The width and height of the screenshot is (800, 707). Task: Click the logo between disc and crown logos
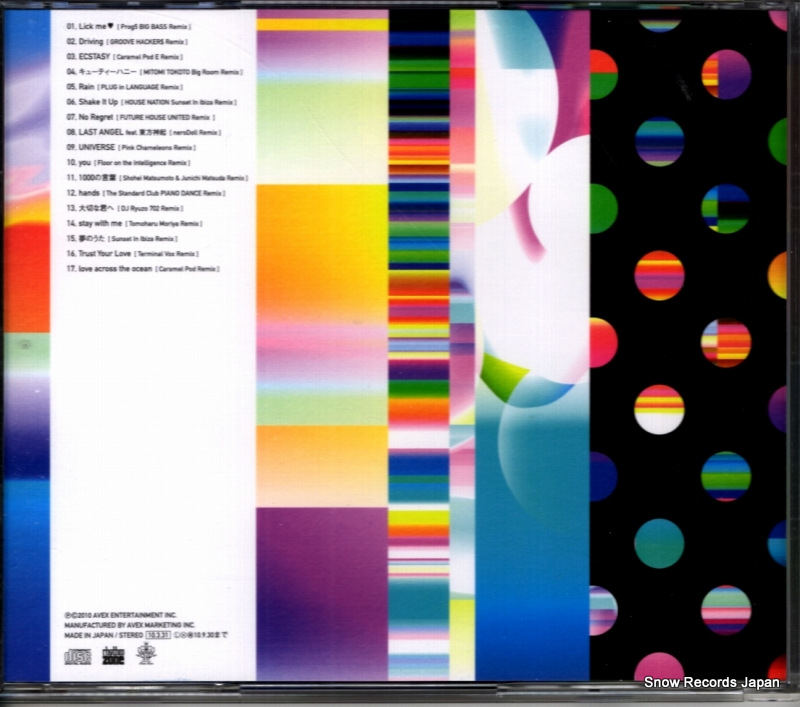(111, 656)
